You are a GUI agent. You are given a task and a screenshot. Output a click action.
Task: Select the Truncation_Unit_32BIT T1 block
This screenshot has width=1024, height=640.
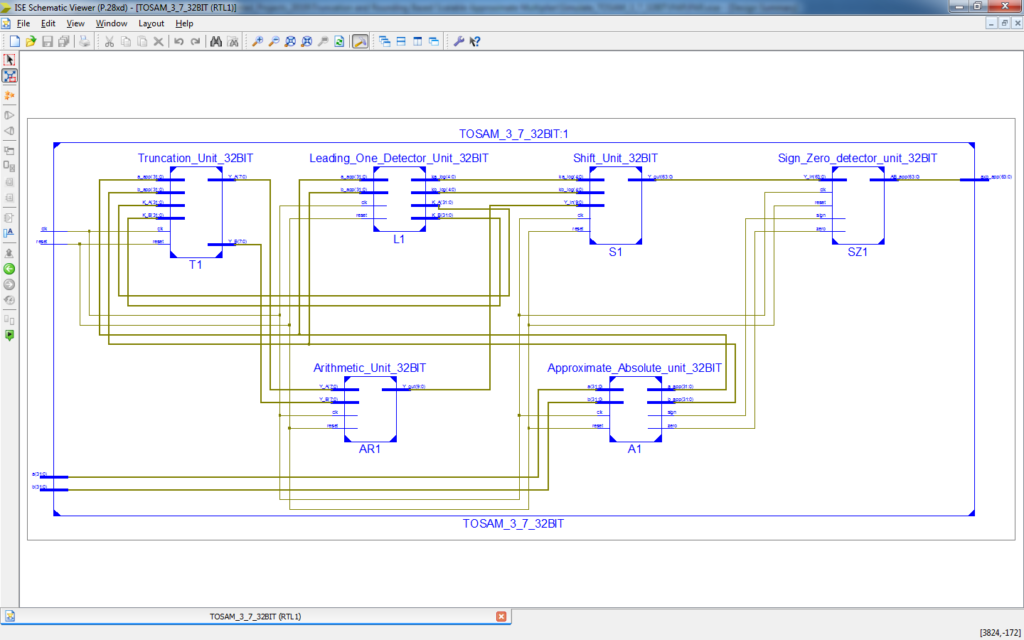[196, 212]
